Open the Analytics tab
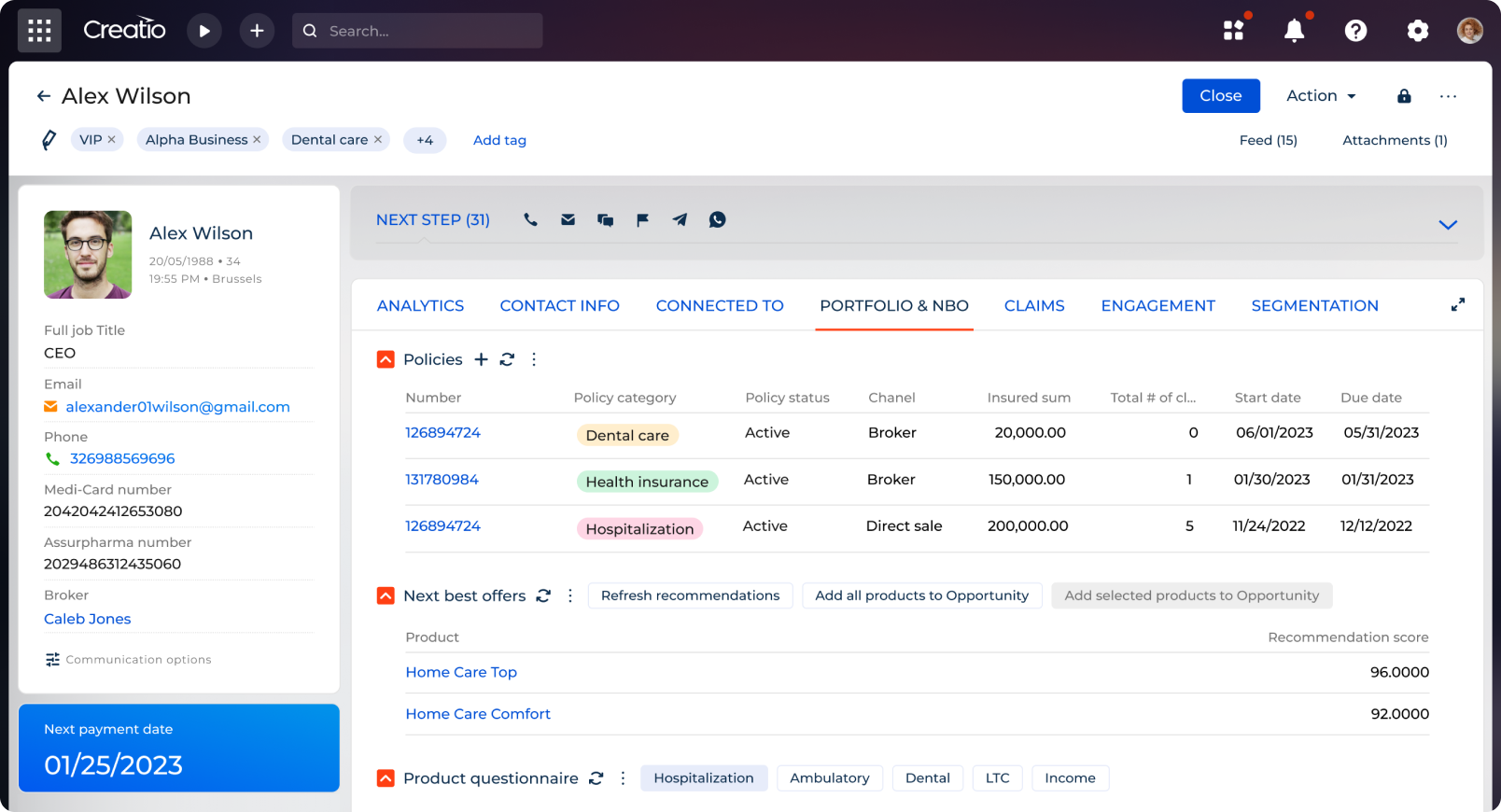The image size is (1501, 812). (x=420, y=306)
